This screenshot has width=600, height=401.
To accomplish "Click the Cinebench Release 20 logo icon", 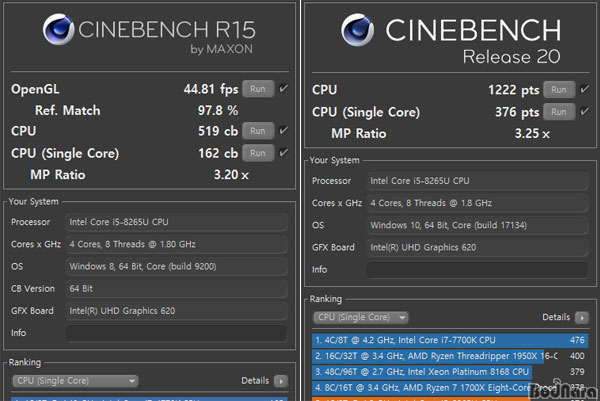I will click(357, 30).
